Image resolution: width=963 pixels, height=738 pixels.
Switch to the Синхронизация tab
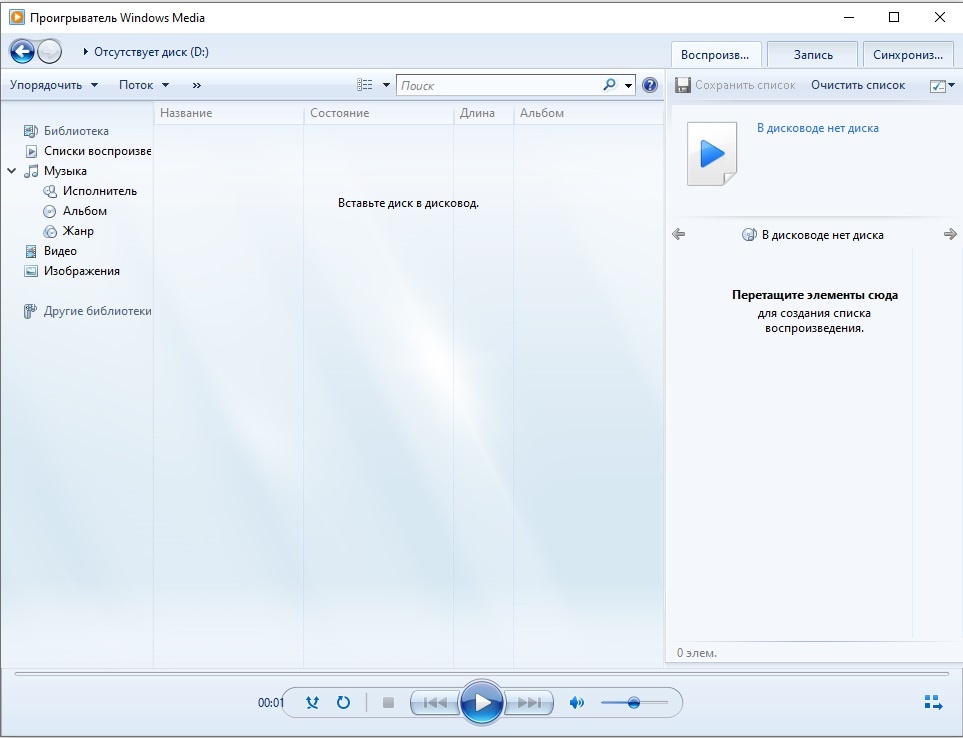click(x=908, y=55)
